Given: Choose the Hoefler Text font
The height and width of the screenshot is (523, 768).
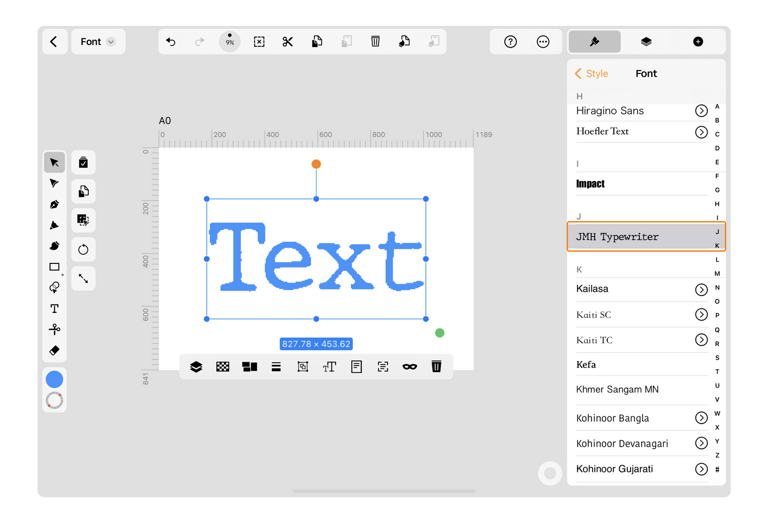Looking at the screenshot, I should pyautogui.click(x=602, y=131).
